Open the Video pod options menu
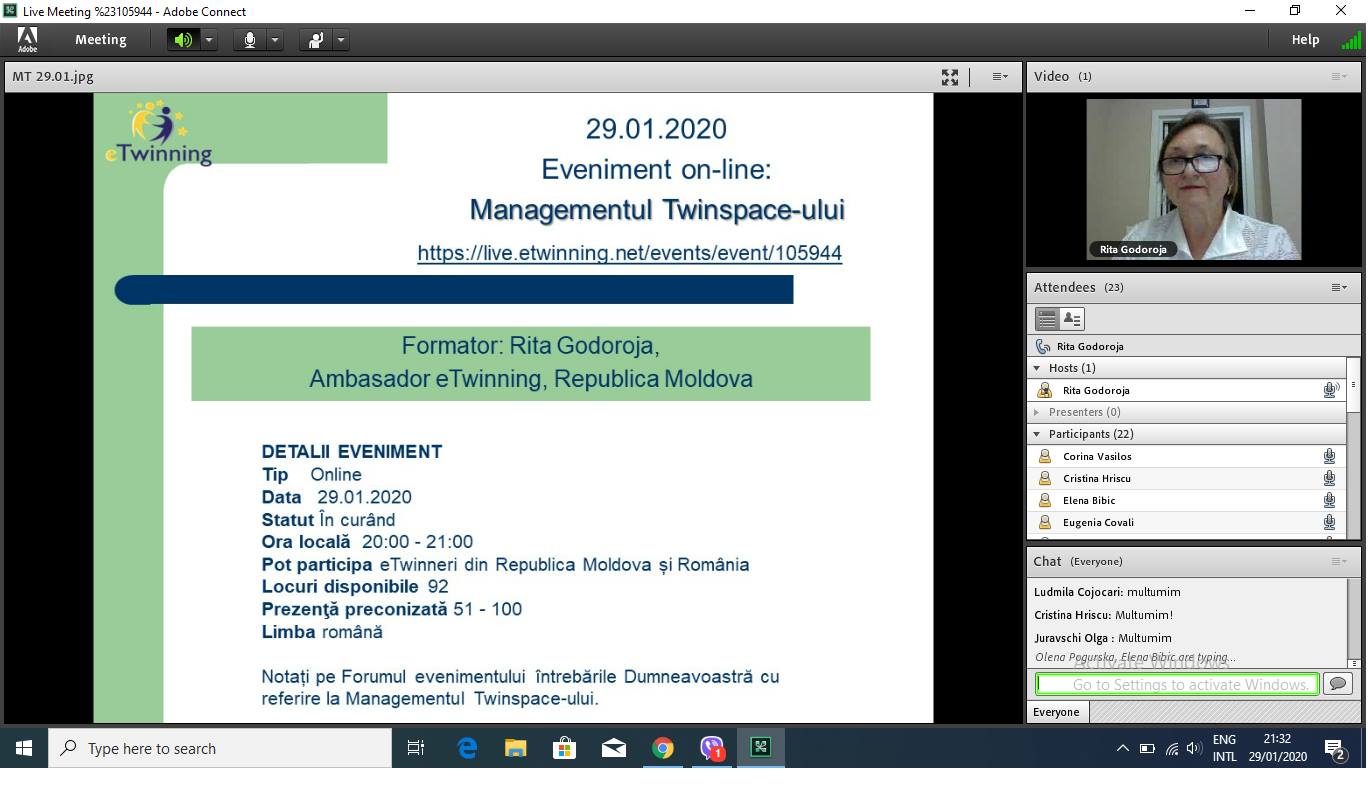 [x=1339, y=77]
